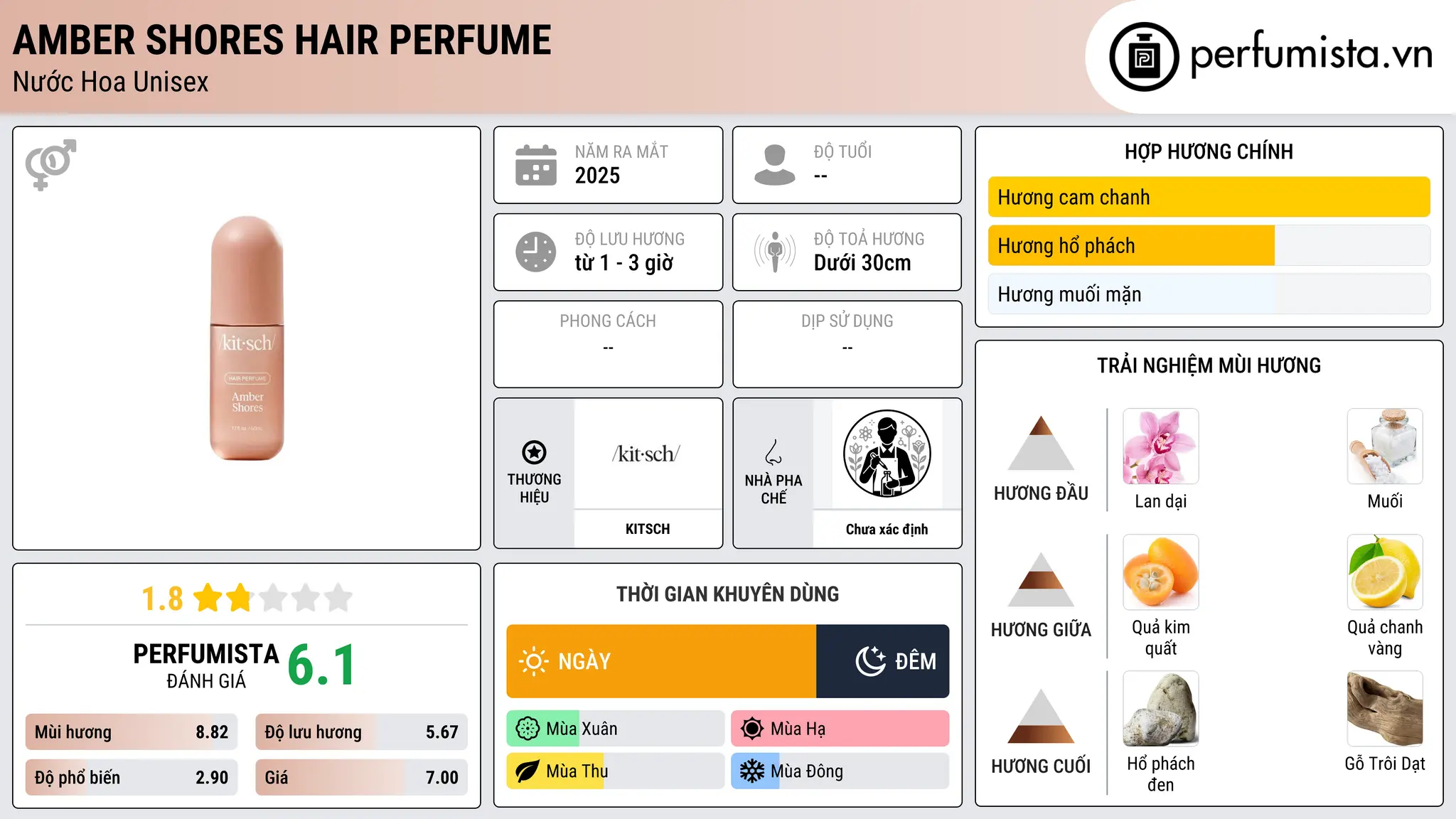Open the Lan dại orchid note image
The height and width of the screenshot is (819, 1456).
point(1161,446)
